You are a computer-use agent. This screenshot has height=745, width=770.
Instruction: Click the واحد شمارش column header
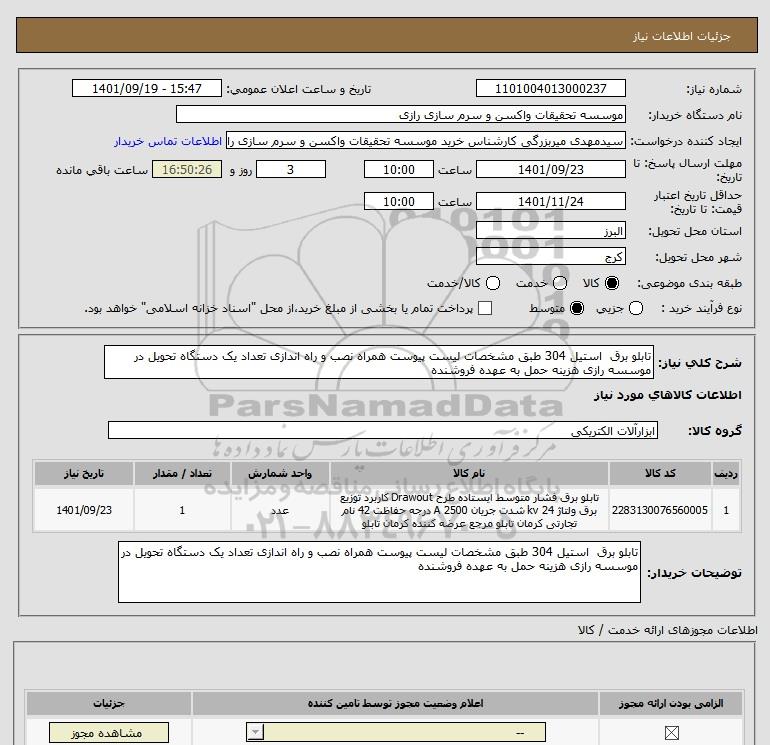pos(280,473)
